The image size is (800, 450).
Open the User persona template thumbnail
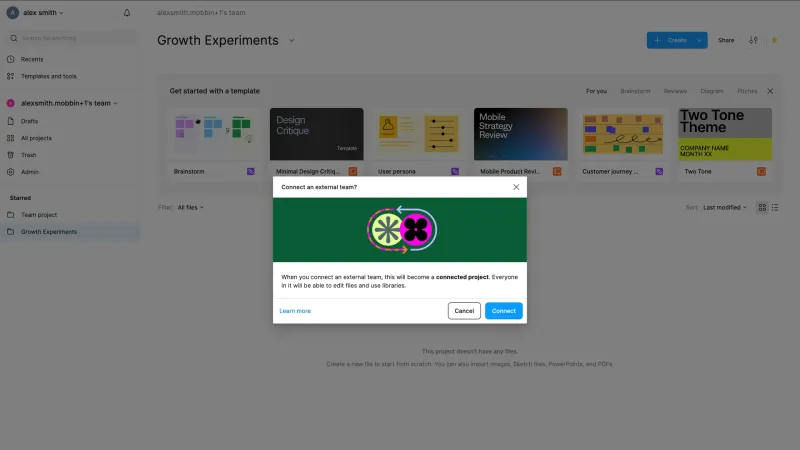pos(418,134)
